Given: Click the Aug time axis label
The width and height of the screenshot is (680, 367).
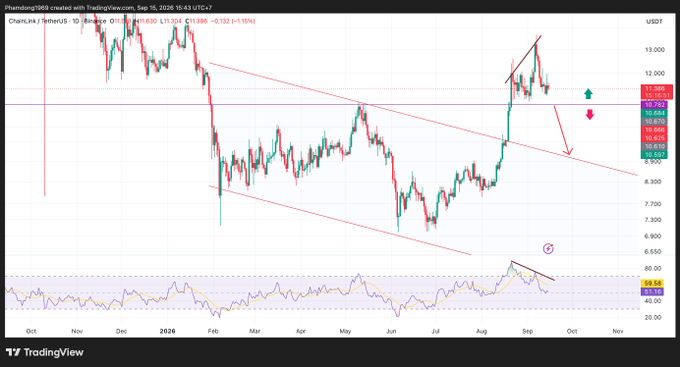Looking at the screenshot, I should pyautogui.click(x=481, y=331).
